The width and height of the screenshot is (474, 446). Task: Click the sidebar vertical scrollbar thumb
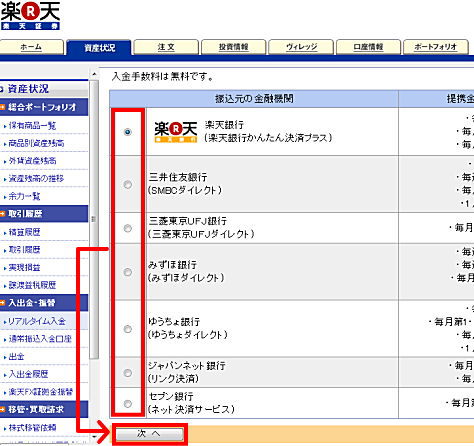coord(94,219)
